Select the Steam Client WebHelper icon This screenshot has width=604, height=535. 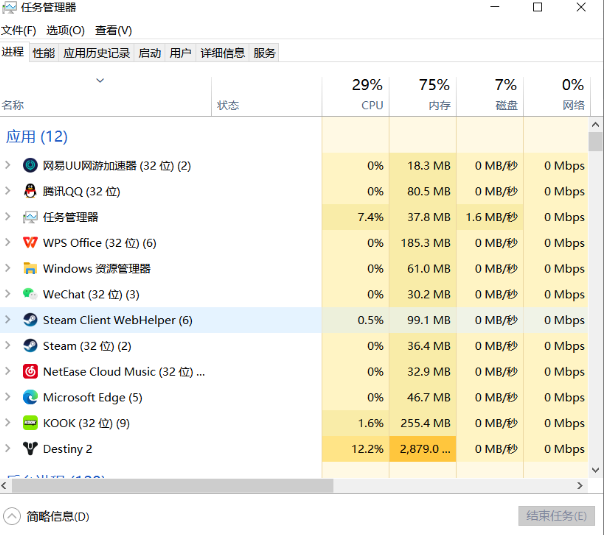click(30, 320)
